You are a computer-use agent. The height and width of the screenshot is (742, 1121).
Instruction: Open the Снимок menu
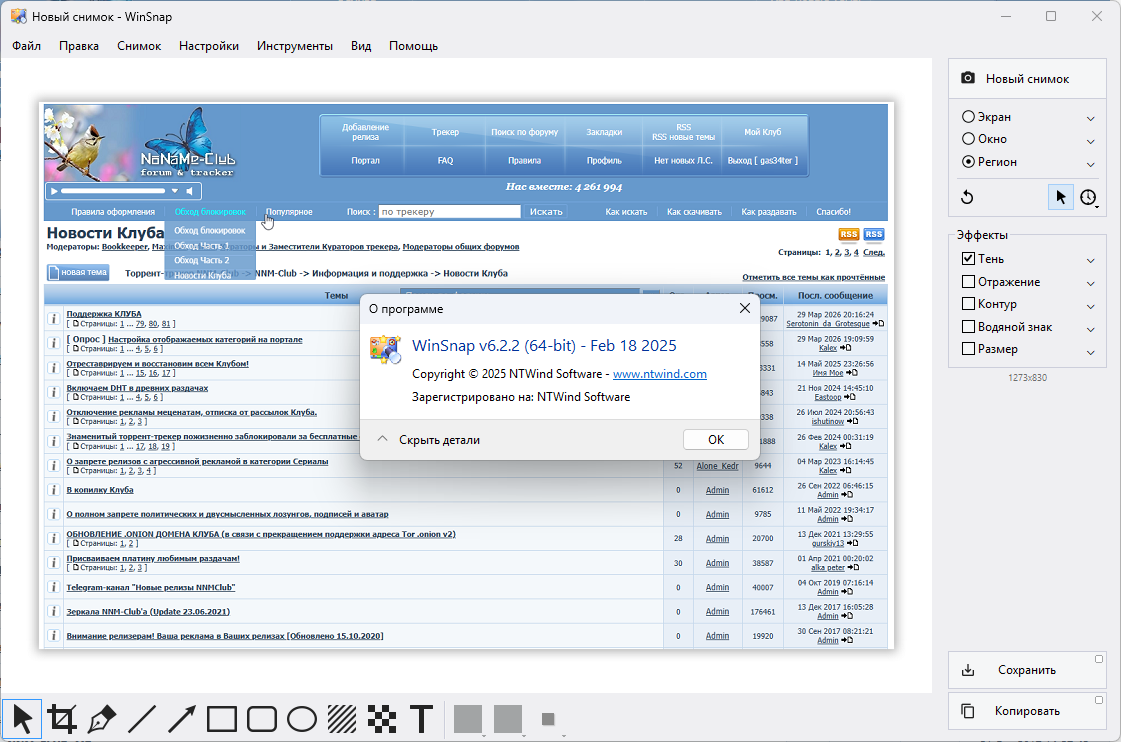point(139,46)
